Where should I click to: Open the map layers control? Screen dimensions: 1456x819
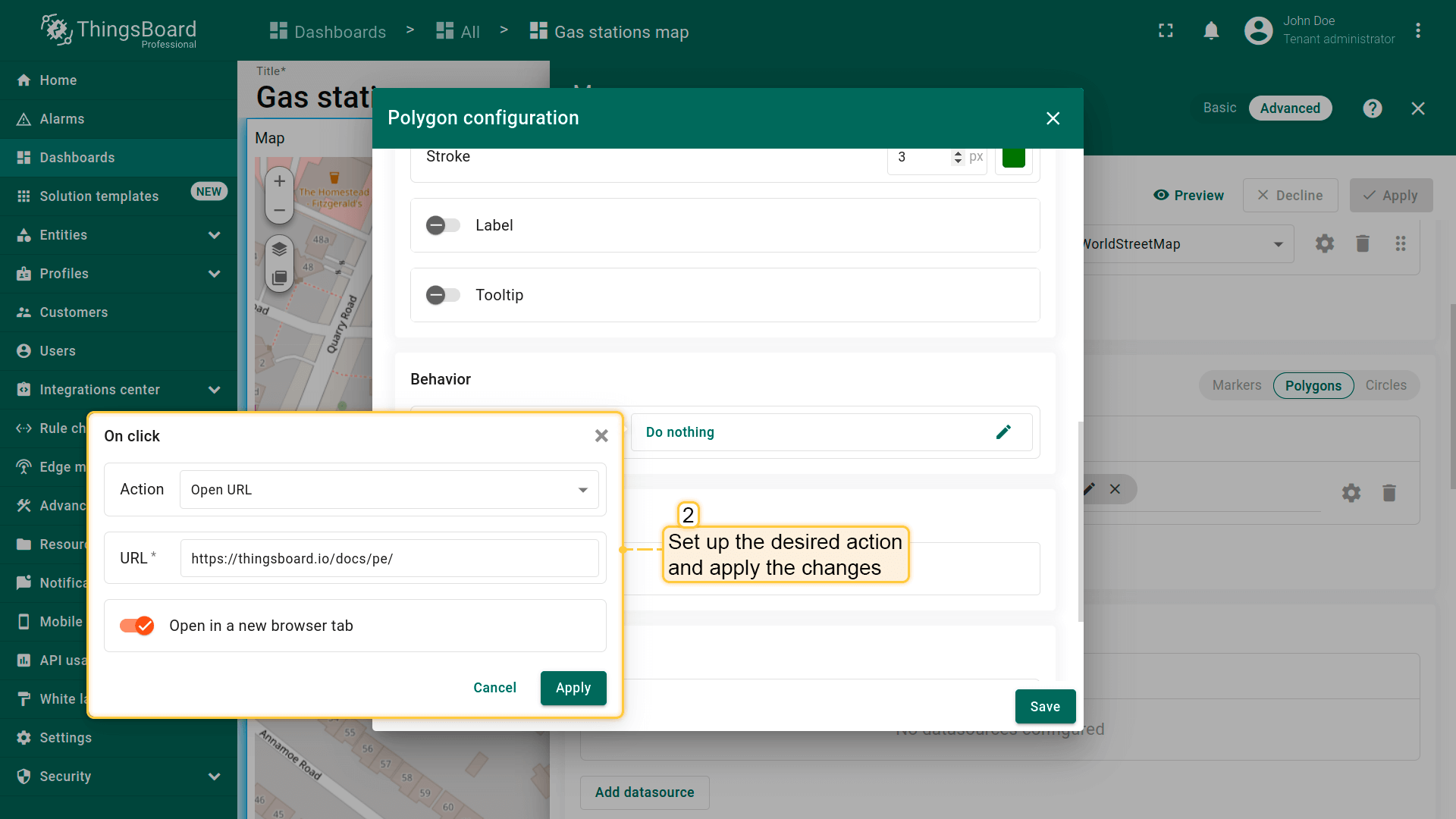coord(279,249)
